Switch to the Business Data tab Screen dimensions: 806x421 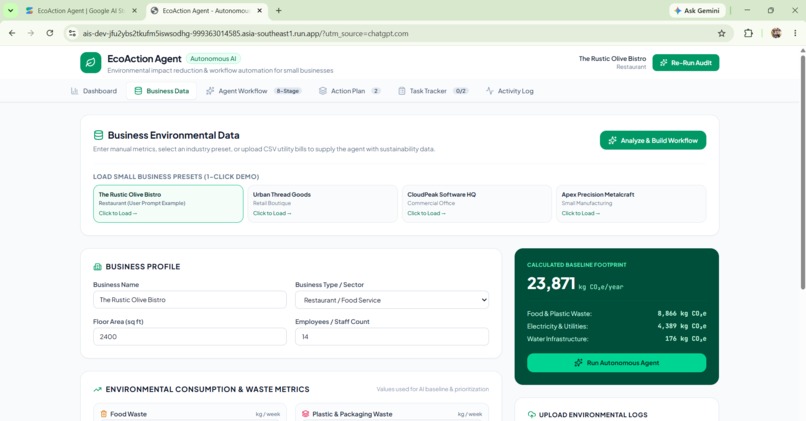point(161,91)
